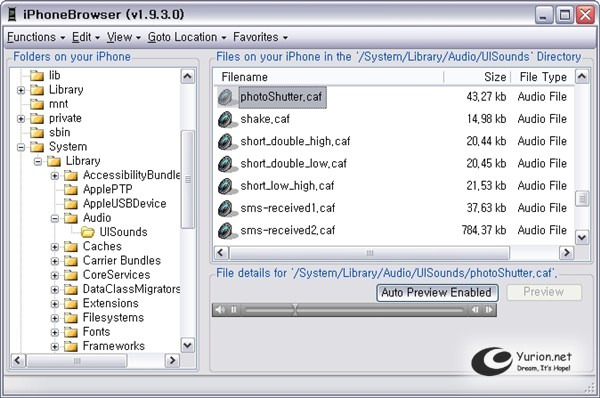This screenshot has width=600, height=398.
Task: Open the Favorites menu
Action: 260,37
